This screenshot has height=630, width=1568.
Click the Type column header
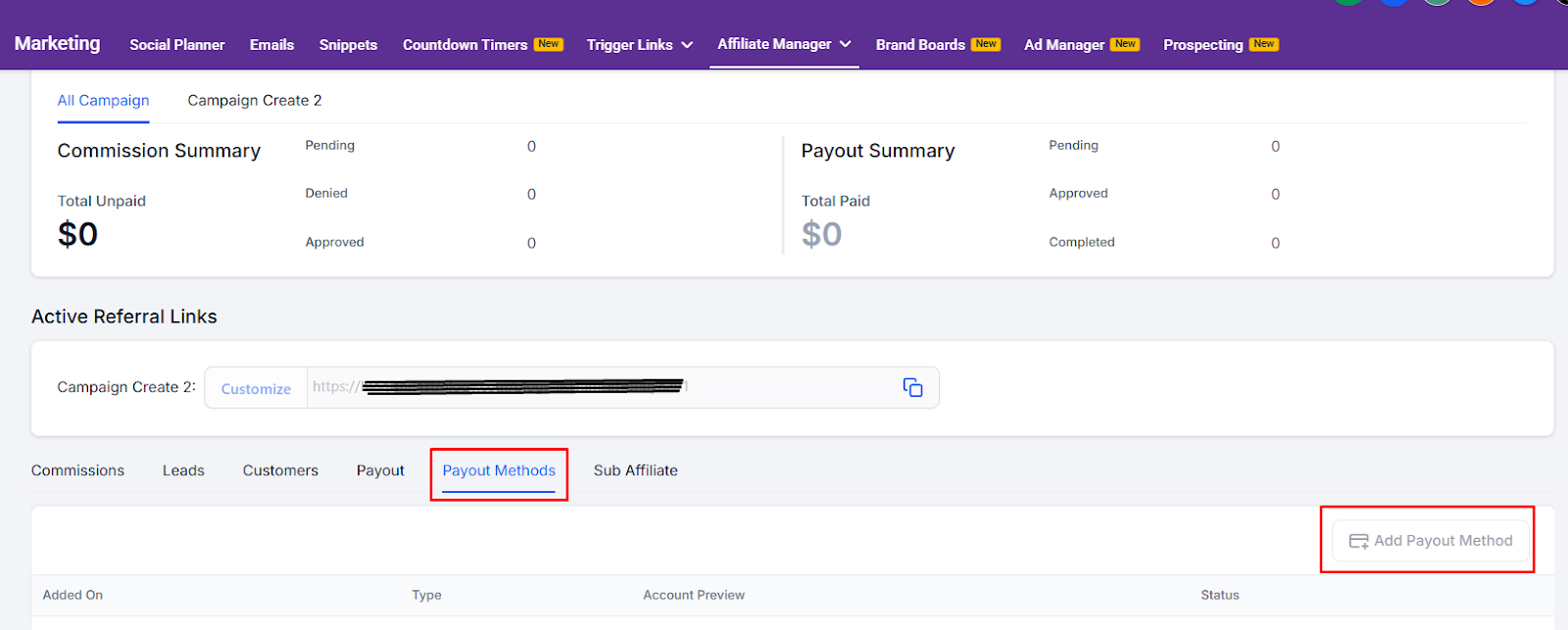click(x=426, y=595)
